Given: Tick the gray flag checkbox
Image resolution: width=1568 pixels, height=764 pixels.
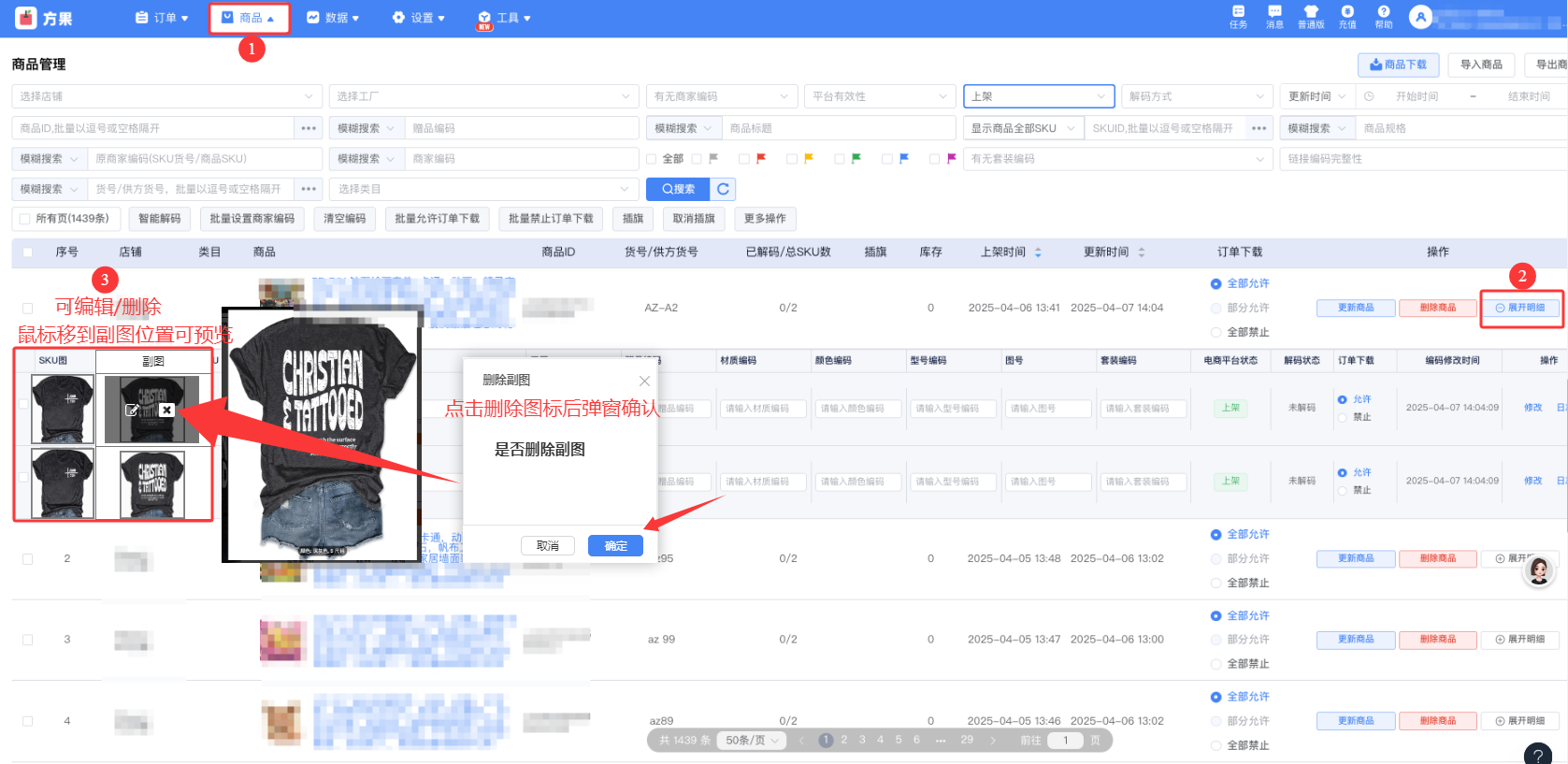Looking at the screenshot, I should [697, 159].
